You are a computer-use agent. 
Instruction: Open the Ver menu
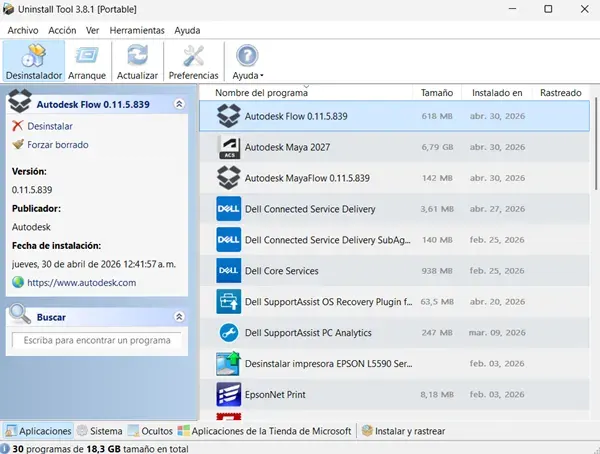pos(92,30)
